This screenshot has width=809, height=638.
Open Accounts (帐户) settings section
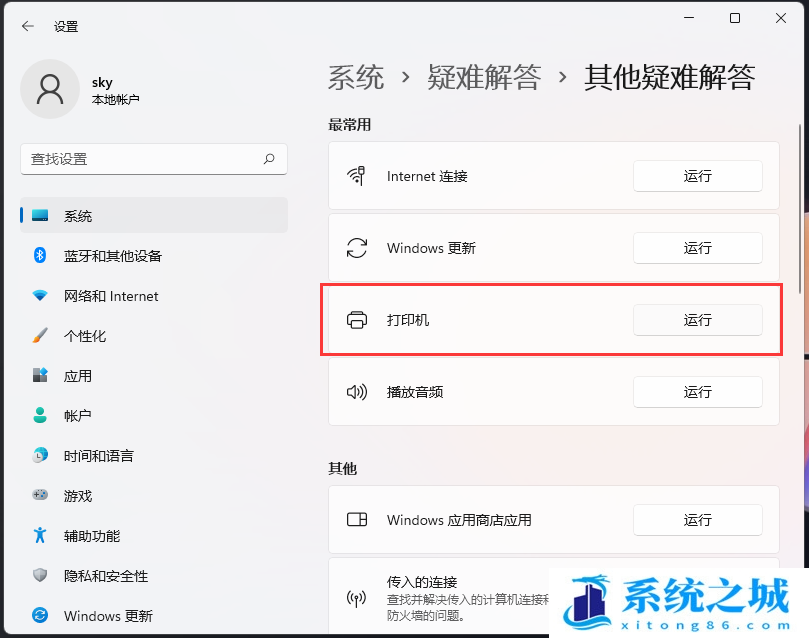pos(77,416)
